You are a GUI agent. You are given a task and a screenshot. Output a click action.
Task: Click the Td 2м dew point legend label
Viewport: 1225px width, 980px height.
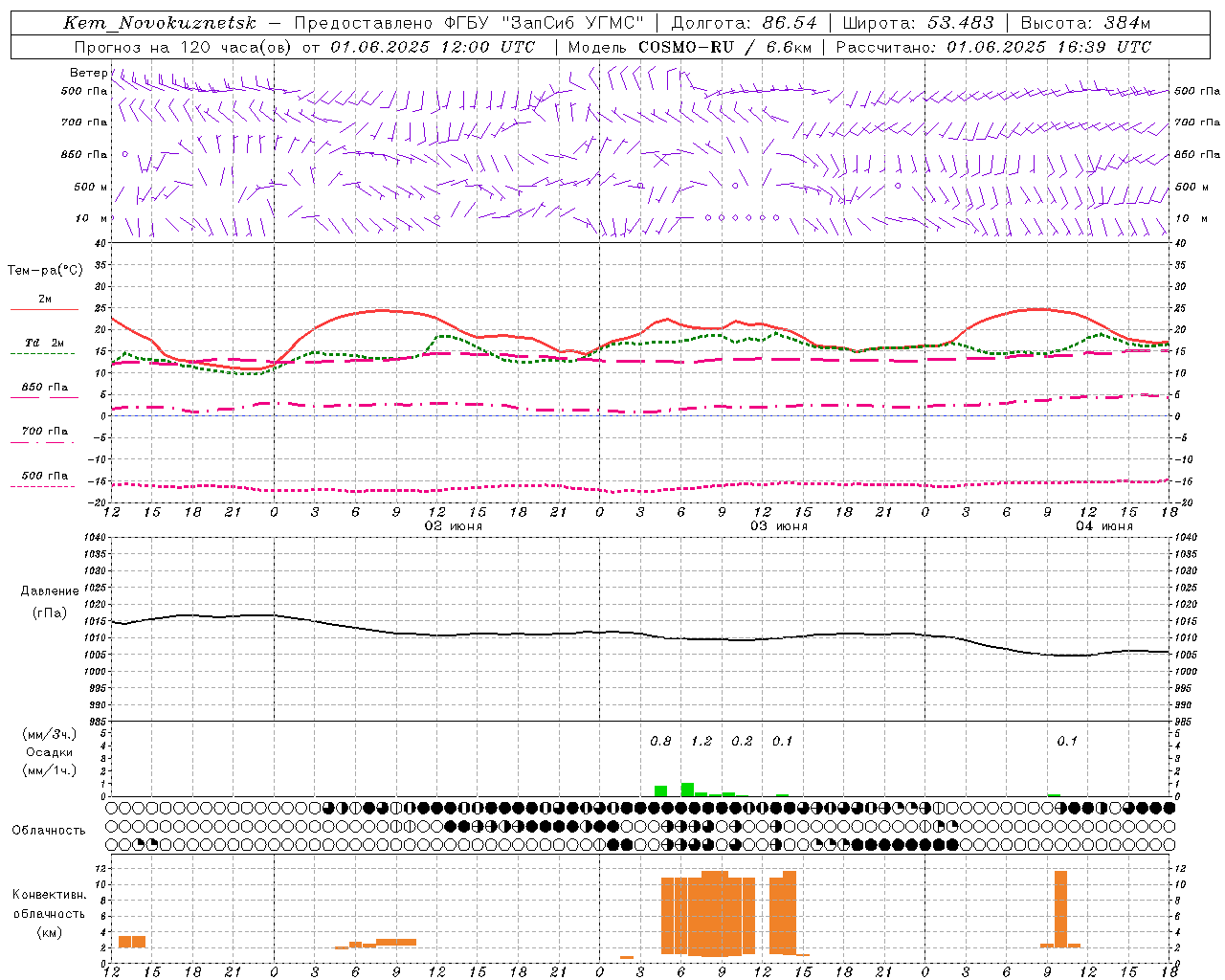[x=44, y=343]
